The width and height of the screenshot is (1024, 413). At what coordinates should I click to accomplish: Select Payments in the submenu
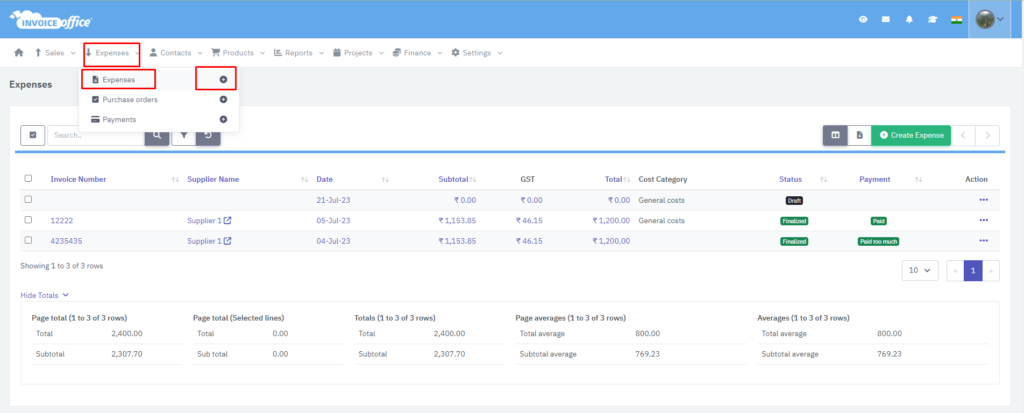pyautogui.click(x=114, y=120)
